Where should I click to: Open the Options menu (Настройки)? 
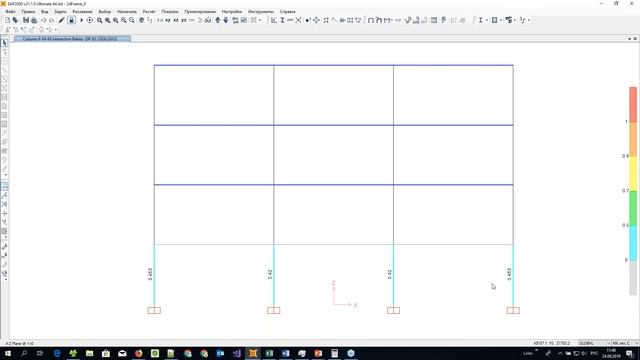(x=232, y=11)
